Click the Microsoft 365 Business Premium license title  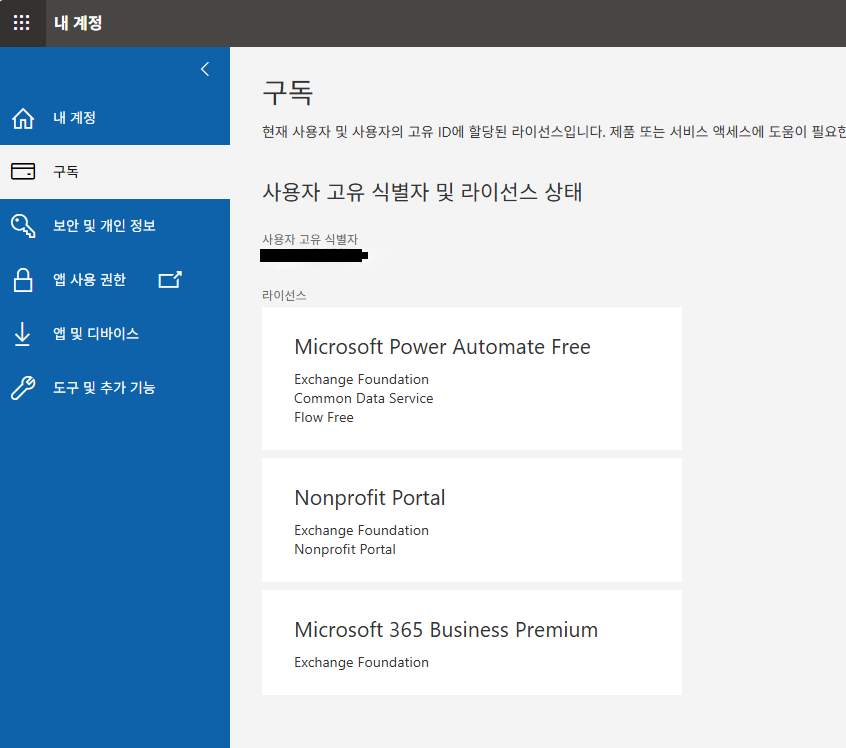click(x=446, y=630)
